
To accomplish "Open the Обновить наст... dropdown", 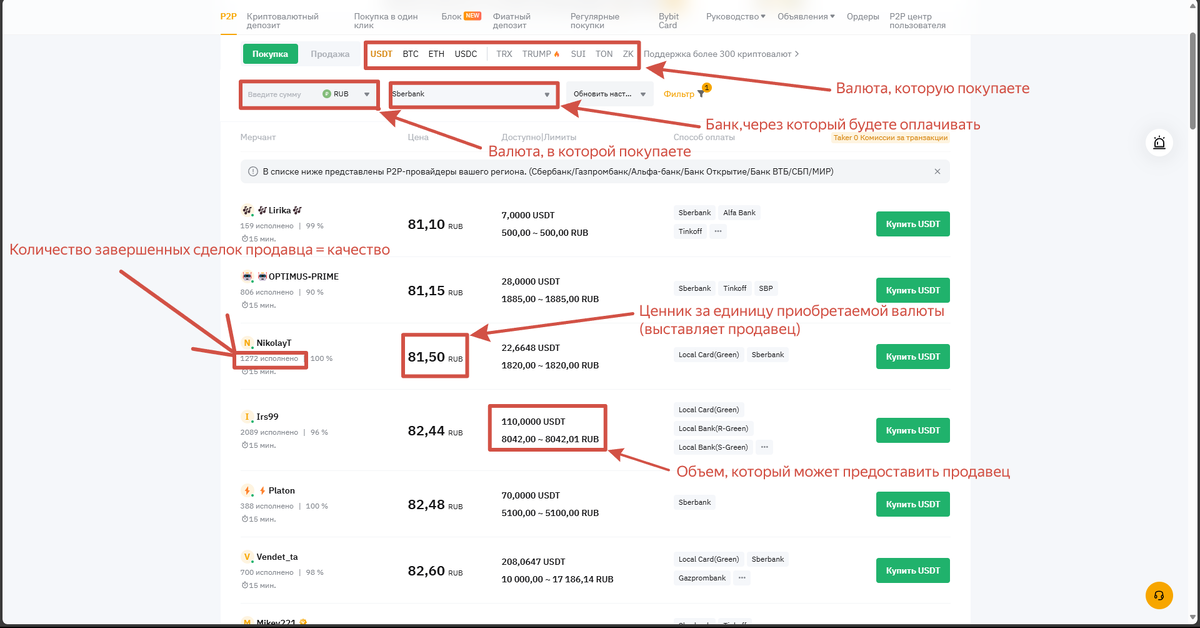I will (609, 94).
